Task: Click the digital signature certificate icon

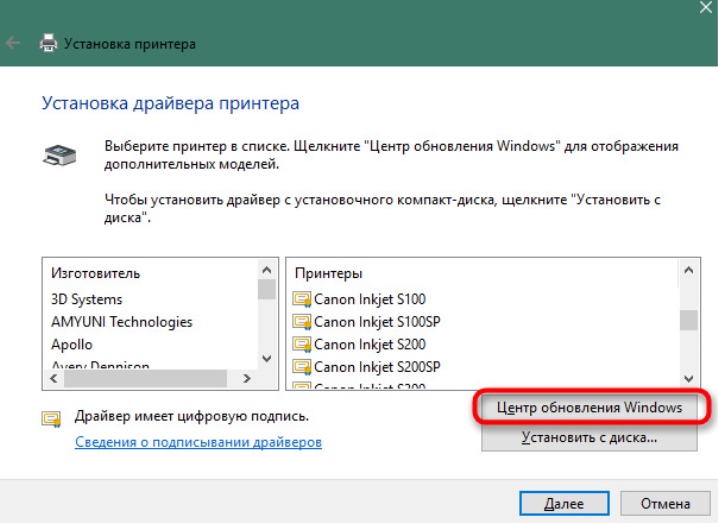Action: [x=51, y=419]
